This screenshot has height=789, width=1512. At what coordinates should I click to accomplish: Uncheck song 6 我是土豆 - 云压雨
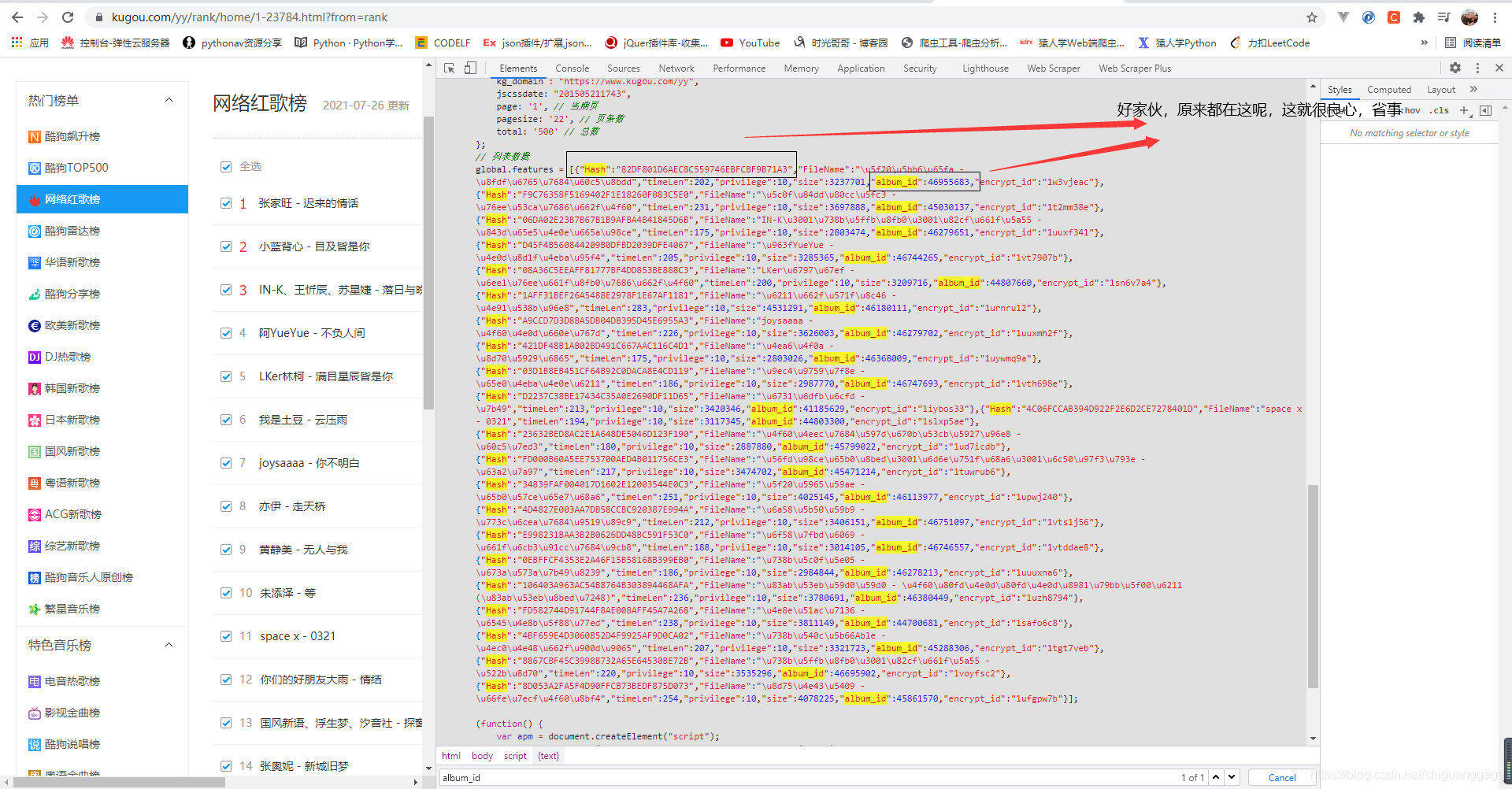[x=226, y=420]
